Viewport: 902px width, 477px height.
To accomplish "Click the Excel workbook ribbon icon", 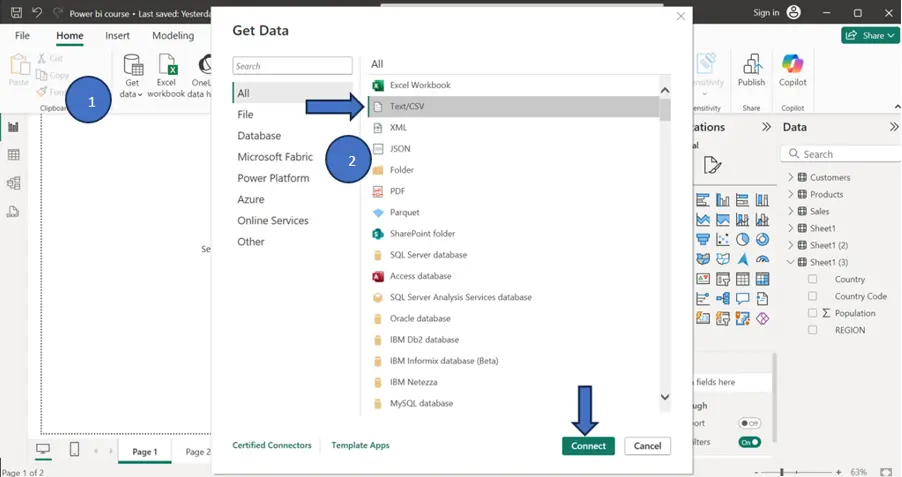I will [x=167, y=75].
